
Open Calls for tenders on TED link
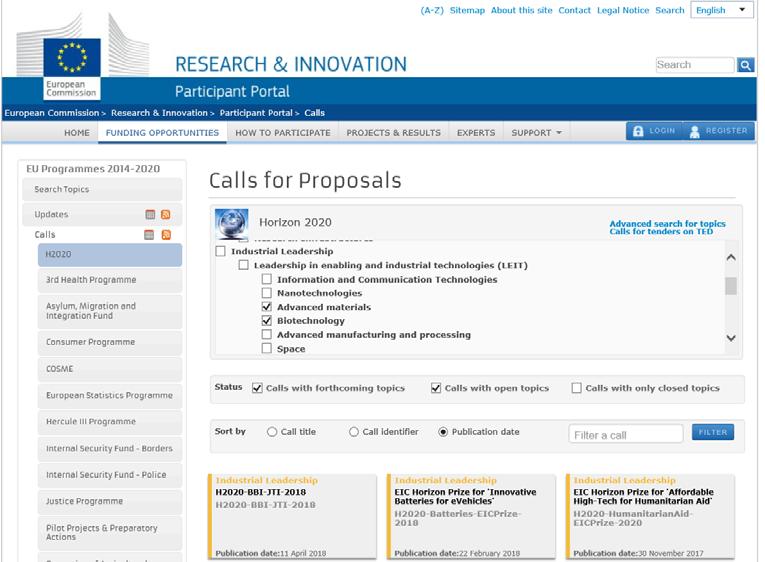tap(661, 231)
